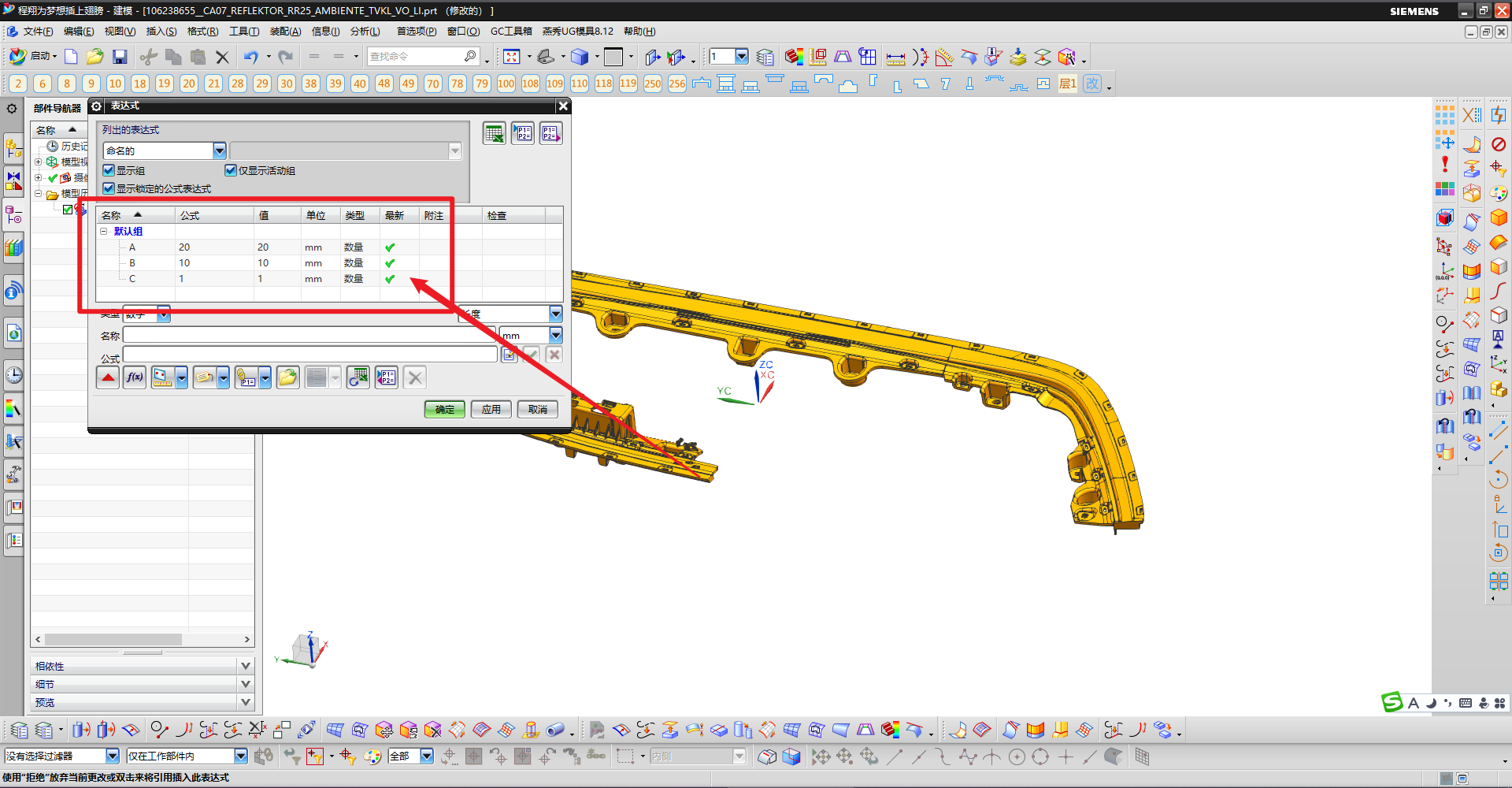Click the green 确定 button
Image resolution: width=1512 pixels, height=788 pixels.
[x=444, y=410]
